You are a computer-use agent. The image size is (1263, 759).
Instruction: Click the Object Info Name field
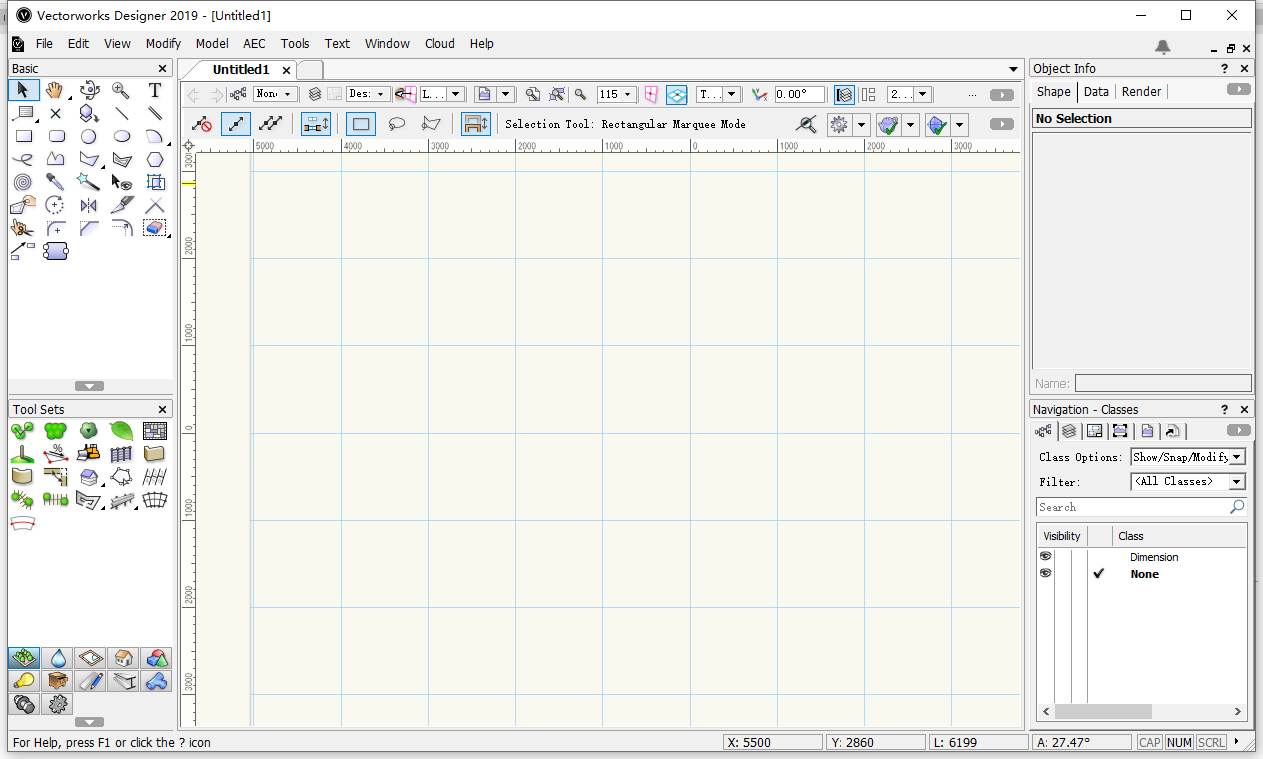pos(1163,383)
